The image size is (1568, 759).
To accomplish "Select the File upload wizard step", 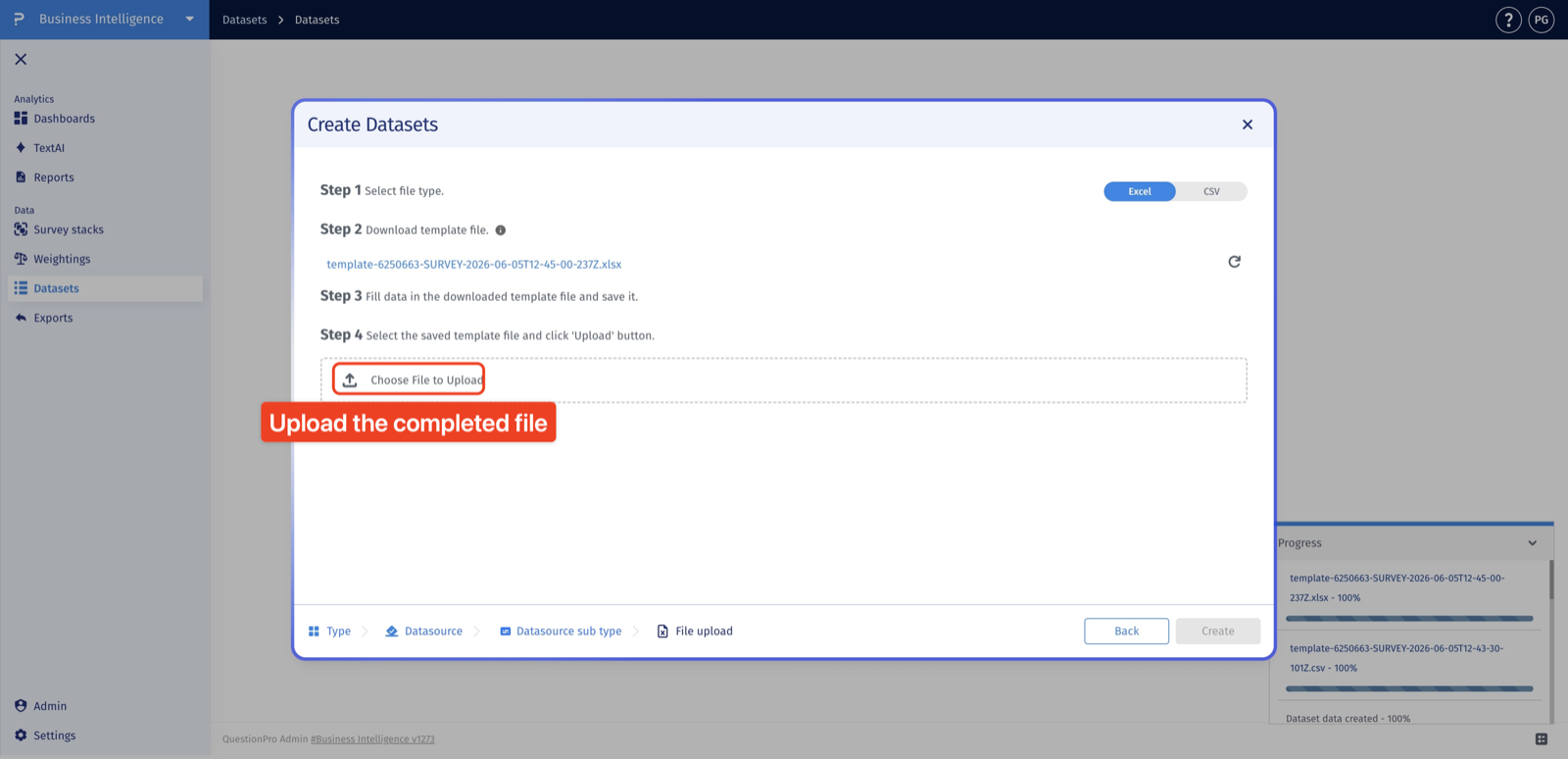I will point(695,632).
